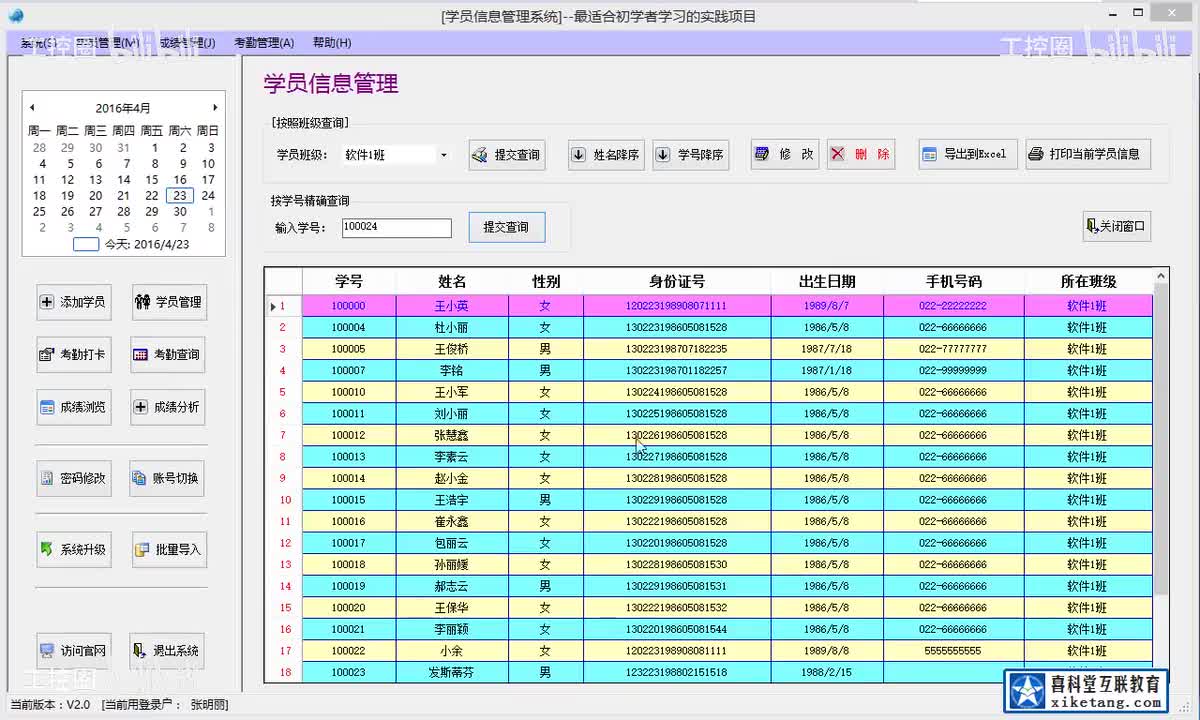Click phone cell 022-77777777
Screen dimensions: 1200x720
coord(953,349)
